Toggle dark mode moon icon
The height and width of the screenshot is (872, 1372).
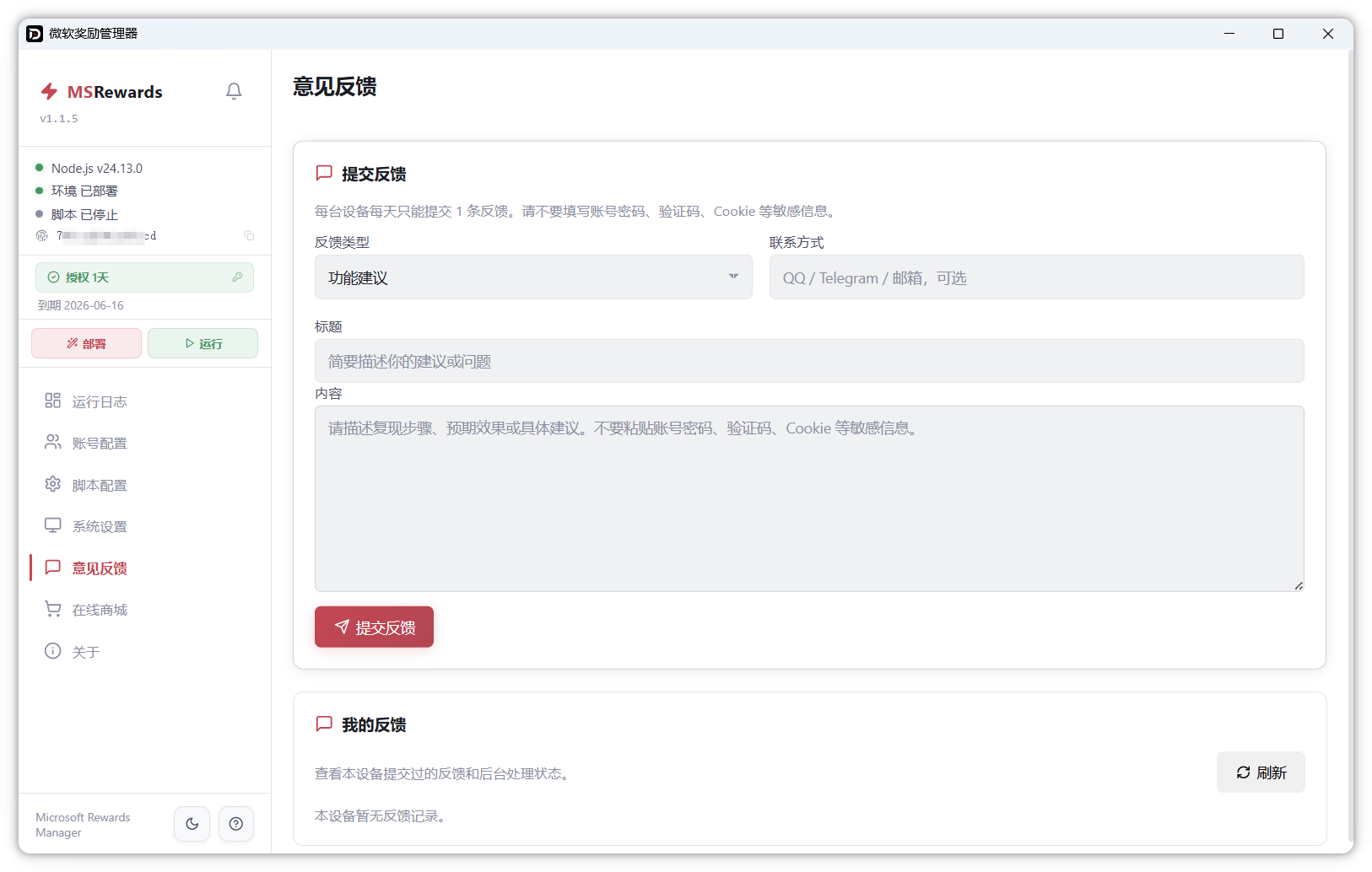point(192,824)
